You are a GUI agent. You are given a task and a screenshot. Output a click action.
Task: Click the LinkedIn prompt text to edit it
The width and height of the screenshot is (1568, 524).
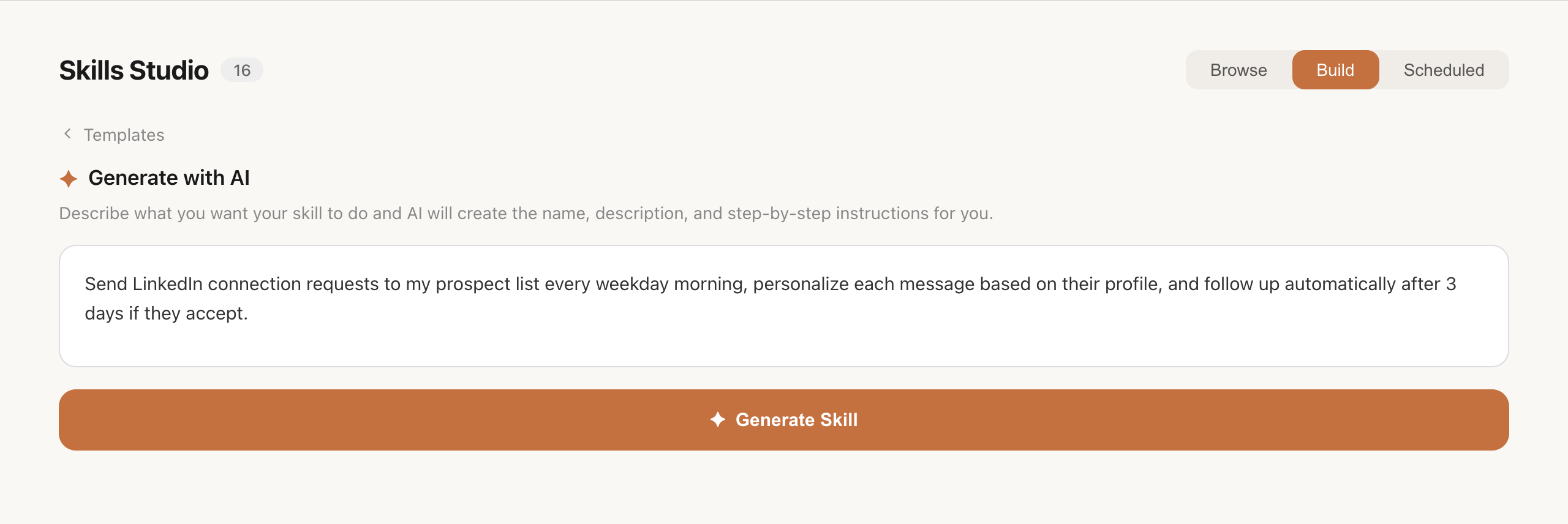click(490, 284)
